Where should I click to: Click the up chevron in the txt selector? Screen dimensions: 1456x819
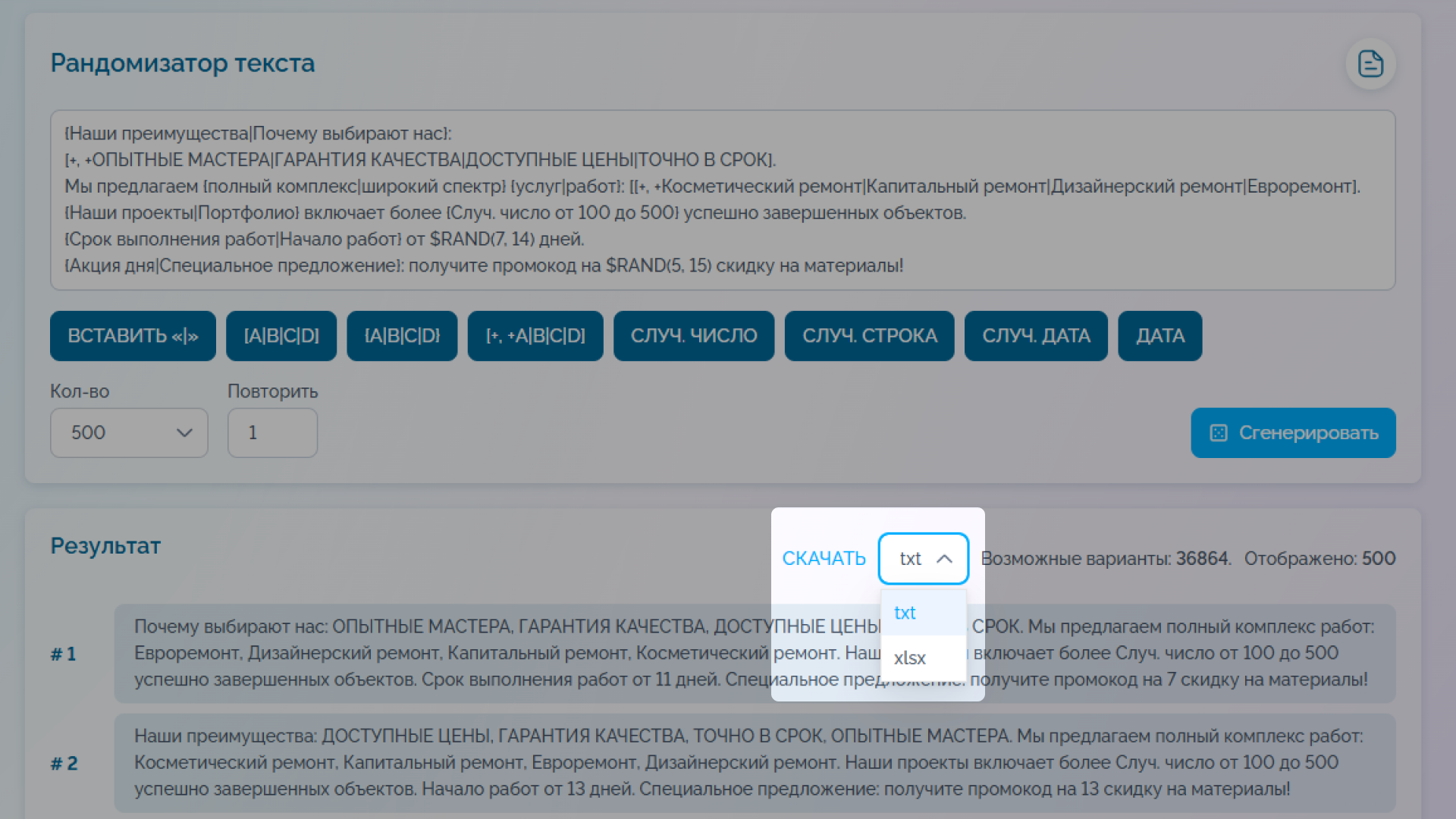[x=944, y=559]
